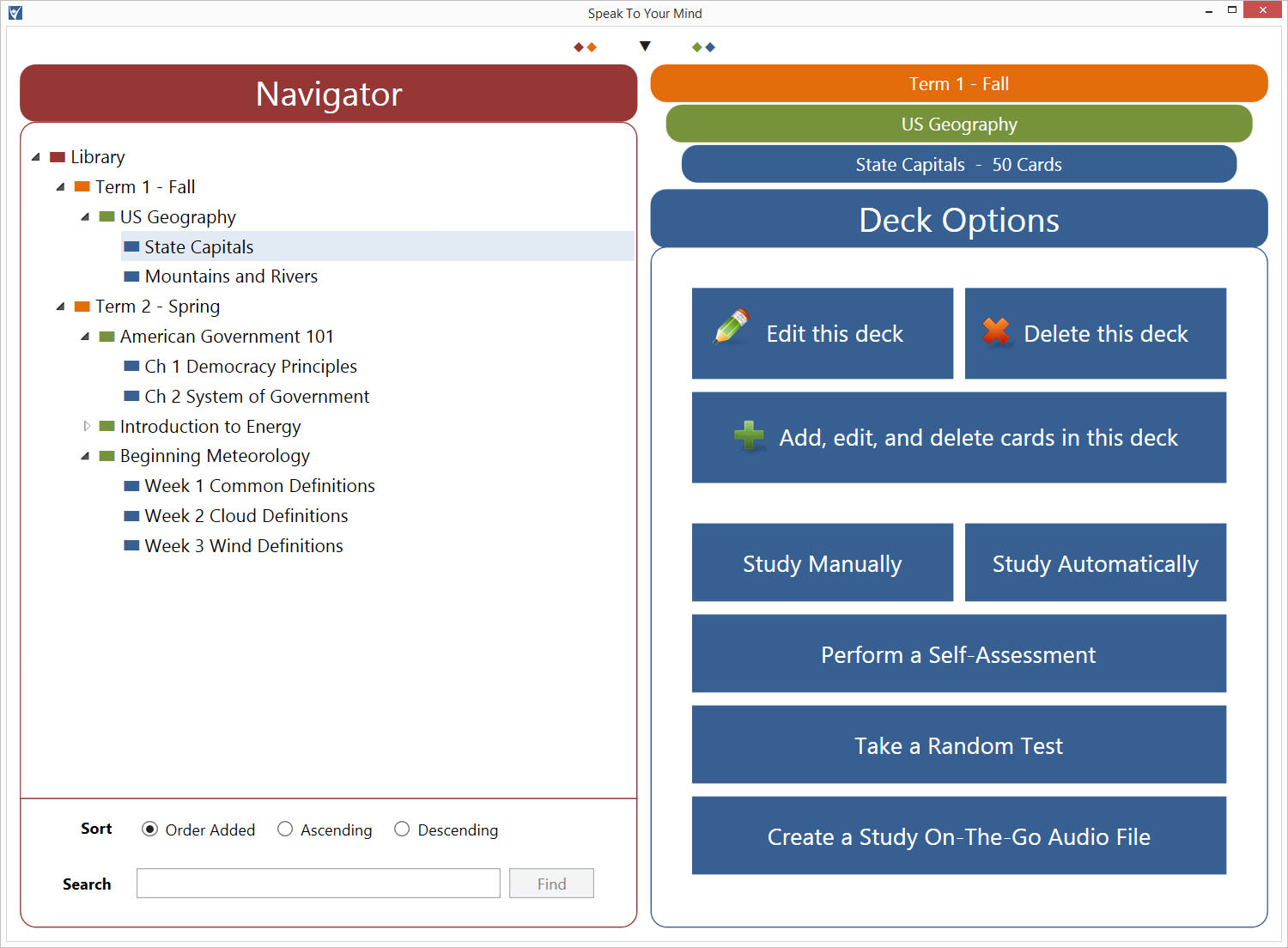This screenshot has height=948, width=1288.
Task: Take a Random Test
Action: [x=959, y=744]
